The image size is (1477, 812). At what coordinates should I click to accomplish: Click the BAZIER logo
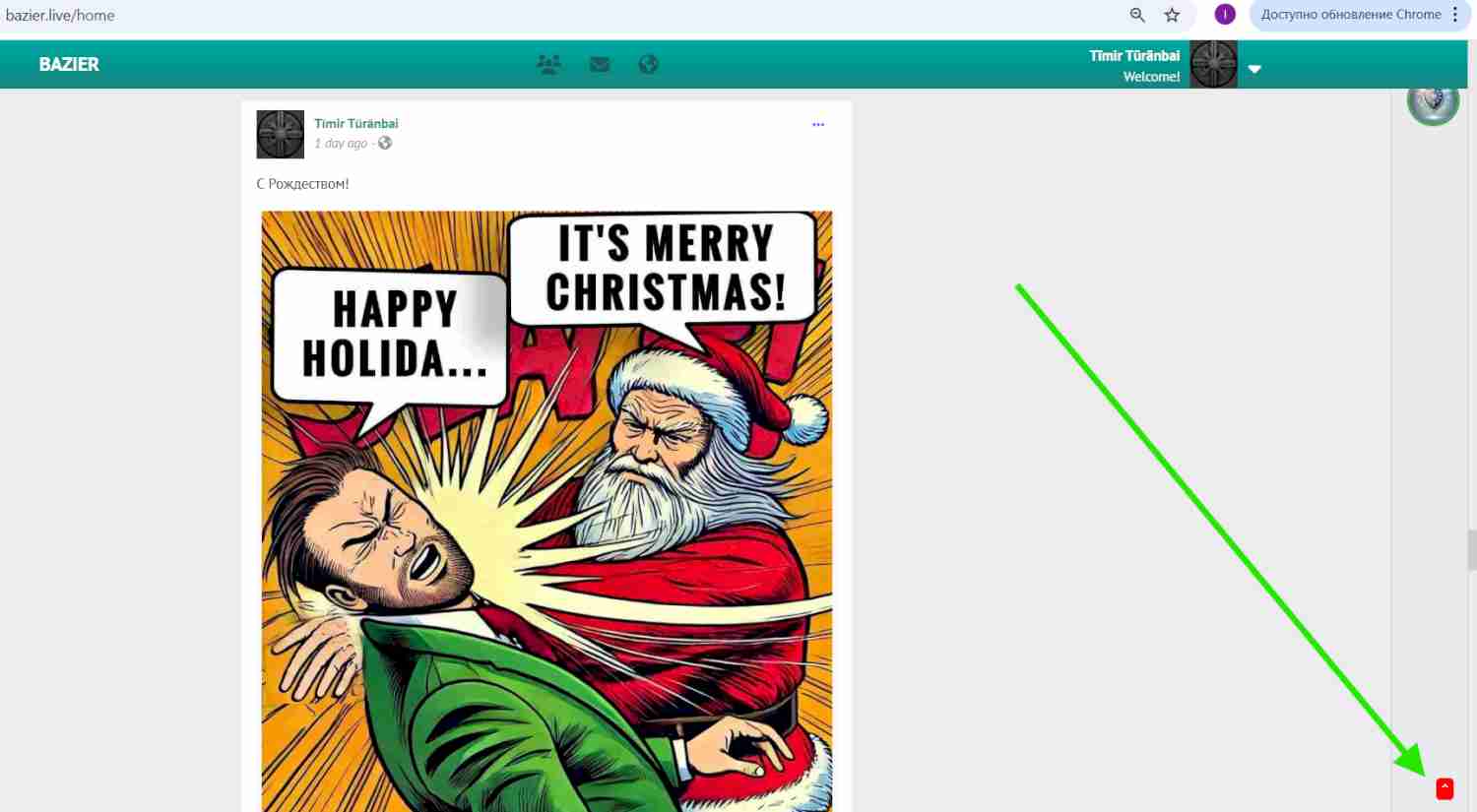click(x=69, y=65)
